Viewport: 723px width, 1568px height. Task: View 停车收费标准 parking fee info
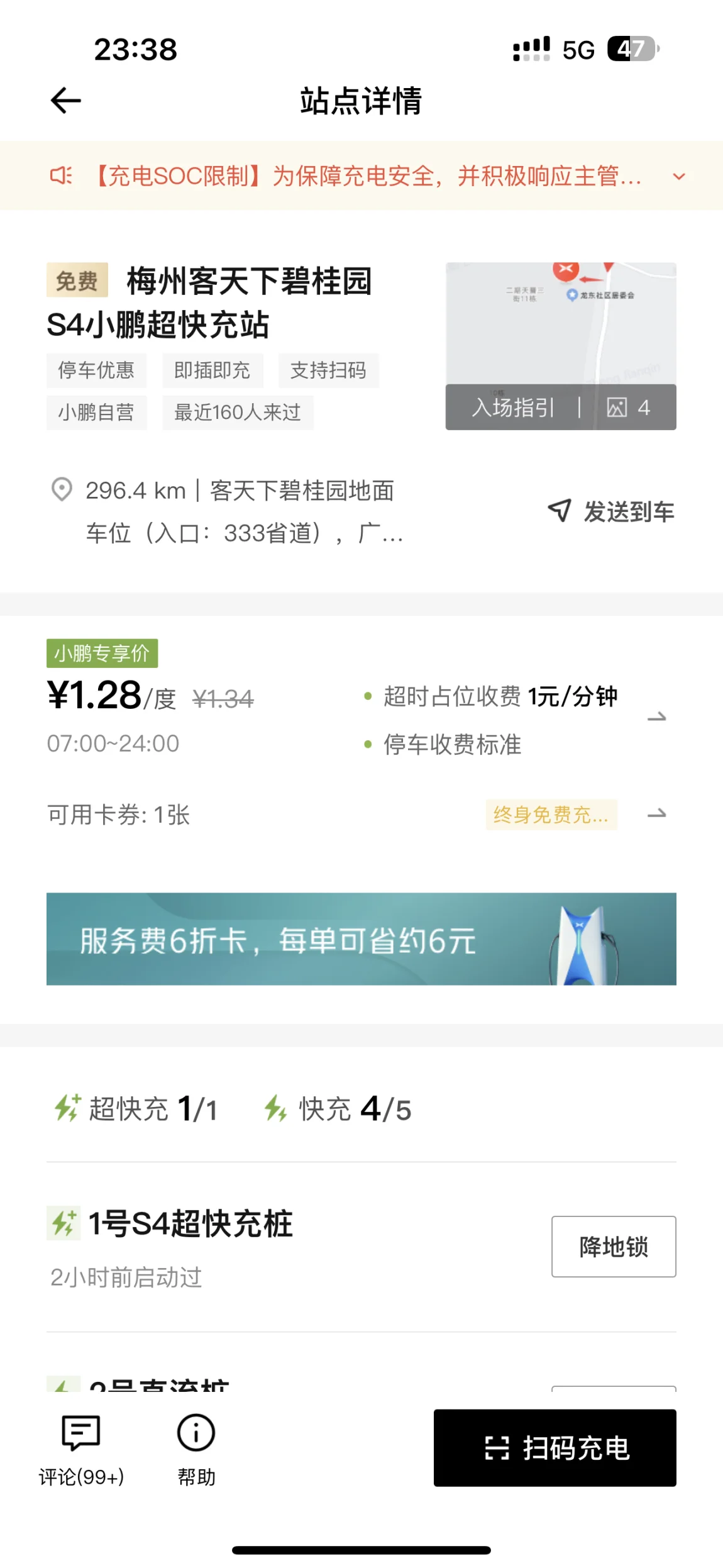453,745
